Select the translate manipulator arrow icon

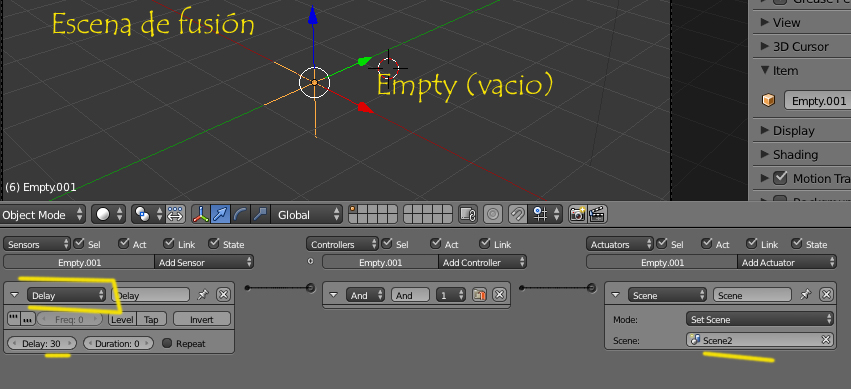pyautogui.click(x=220, y=214)
